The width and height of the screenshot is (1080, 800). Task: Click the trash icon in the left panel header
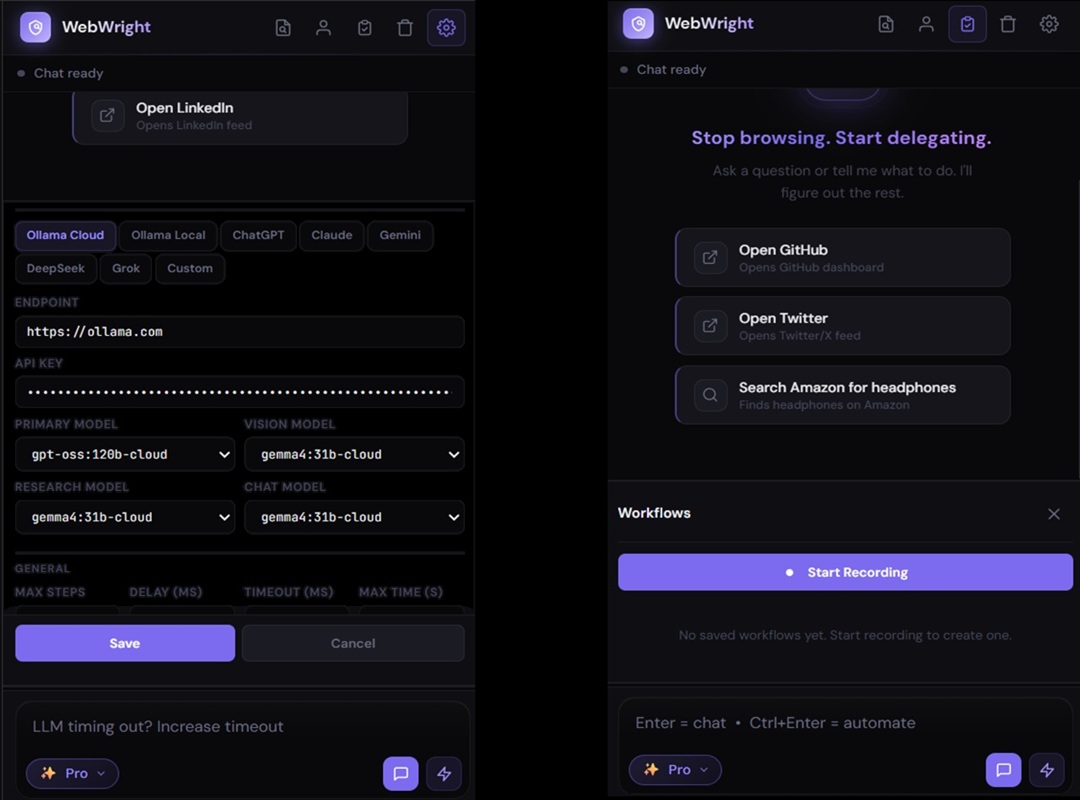point(405,28)
